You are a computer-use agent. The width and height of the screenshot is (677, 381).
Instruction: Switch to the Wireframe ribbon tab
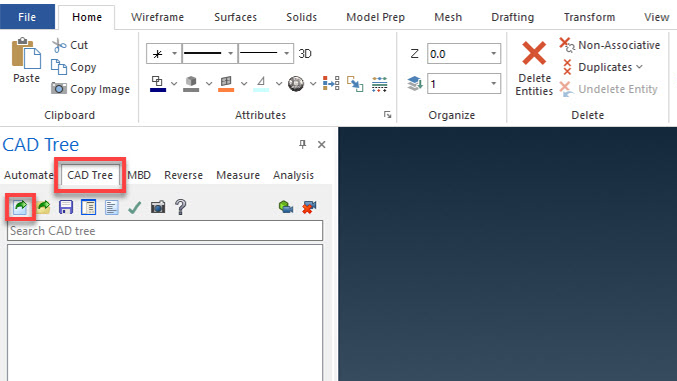157,17
